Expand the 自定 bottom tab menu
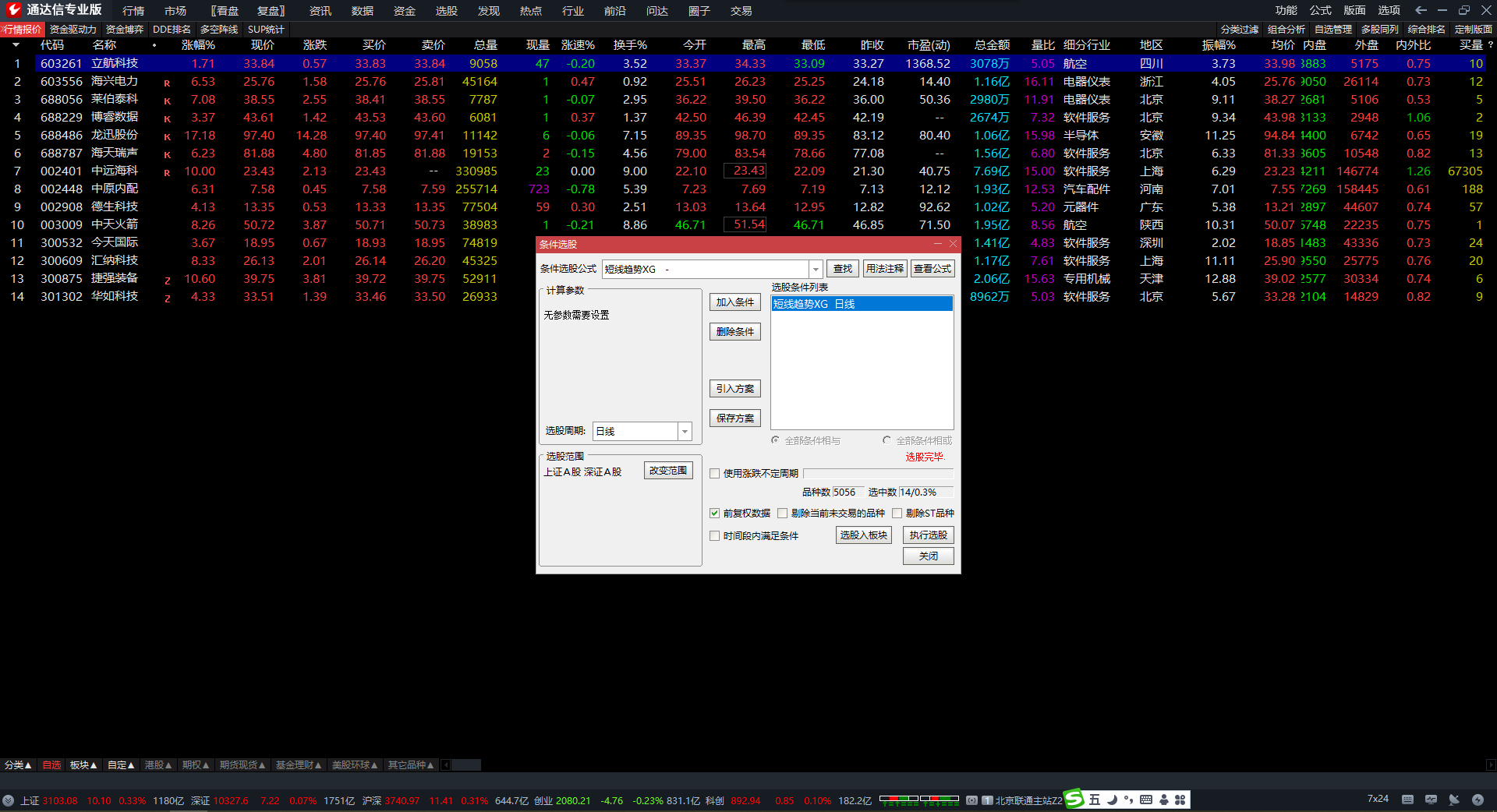 coord(121,765)
